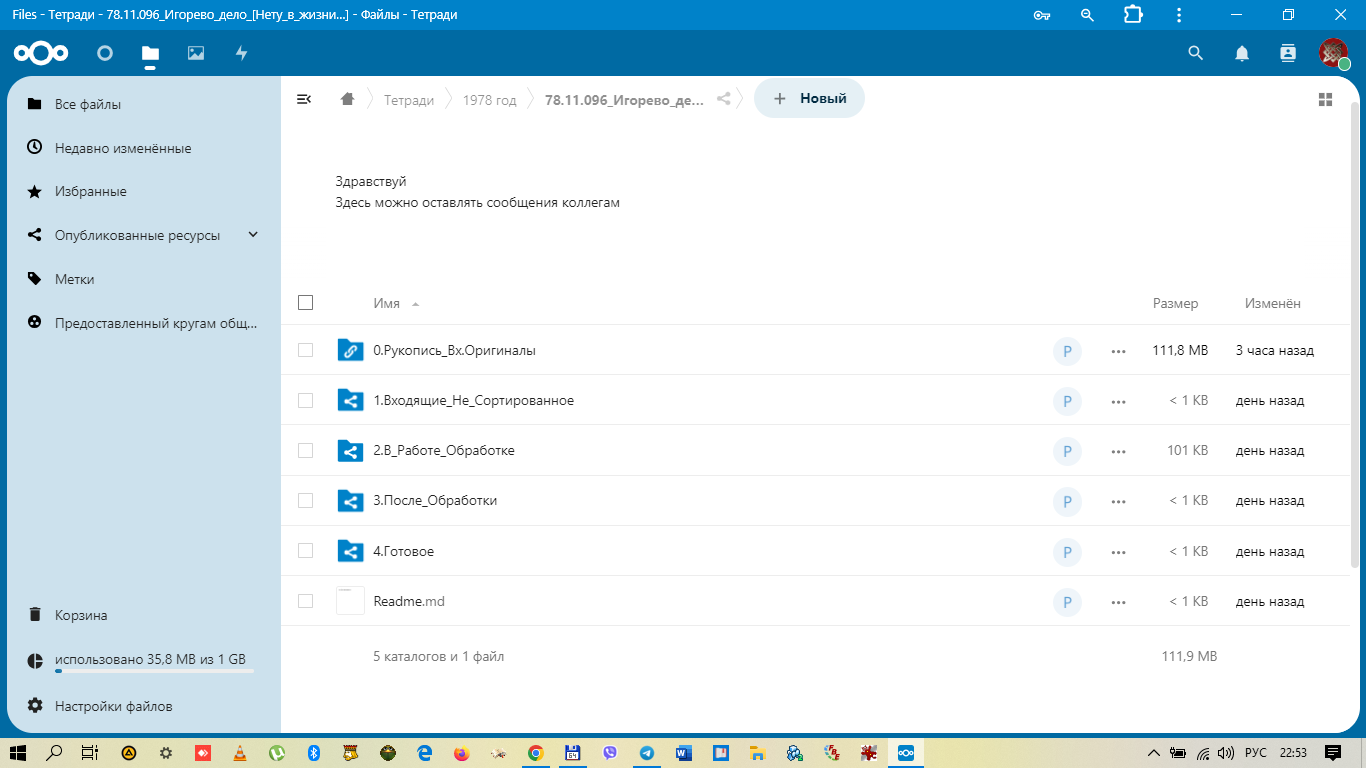Switch to grid view

(x=1325, y=99)
